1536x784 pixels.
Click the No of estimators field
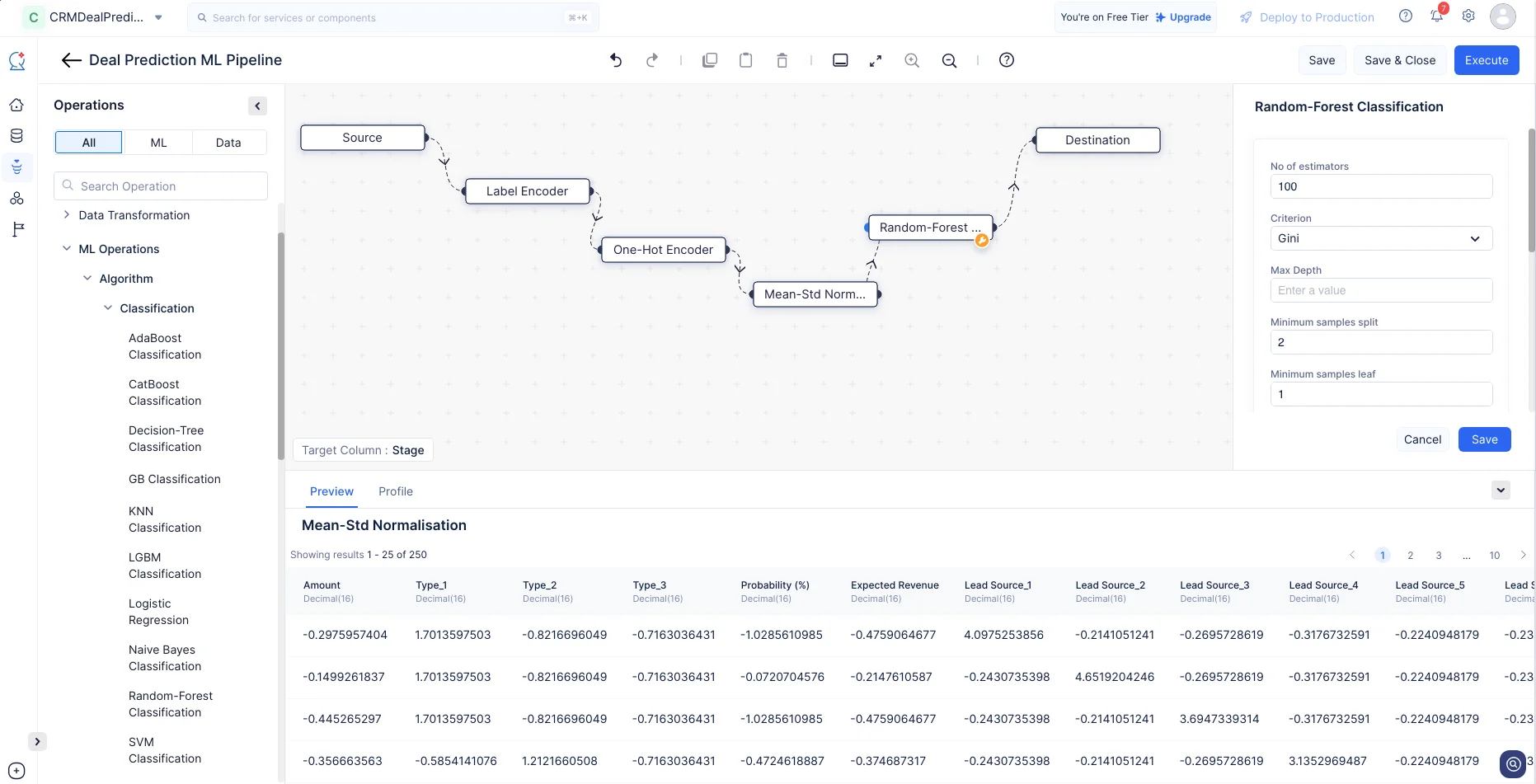coord(1381,186)
